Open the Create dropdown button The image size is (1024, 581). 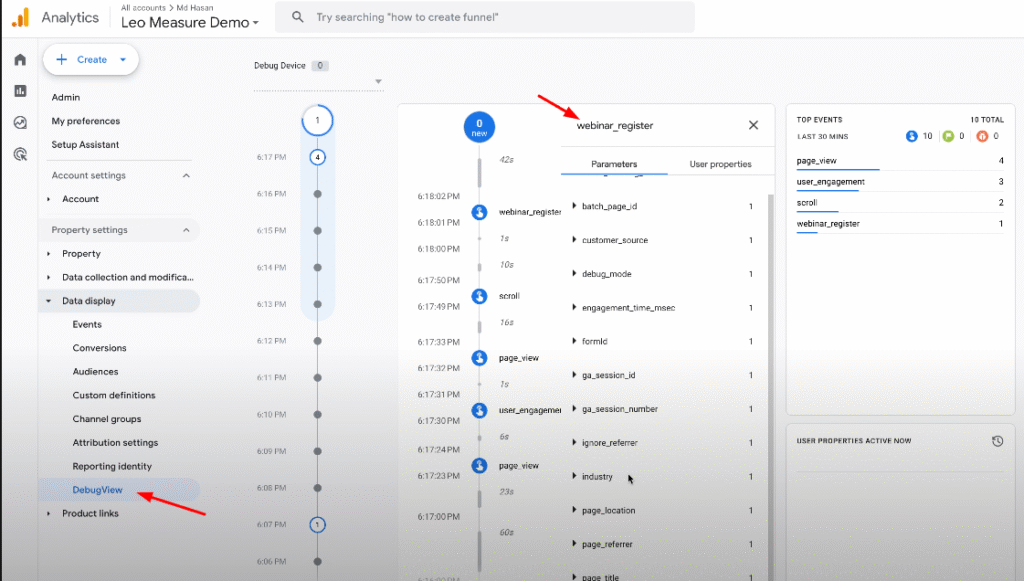(91, 59)
